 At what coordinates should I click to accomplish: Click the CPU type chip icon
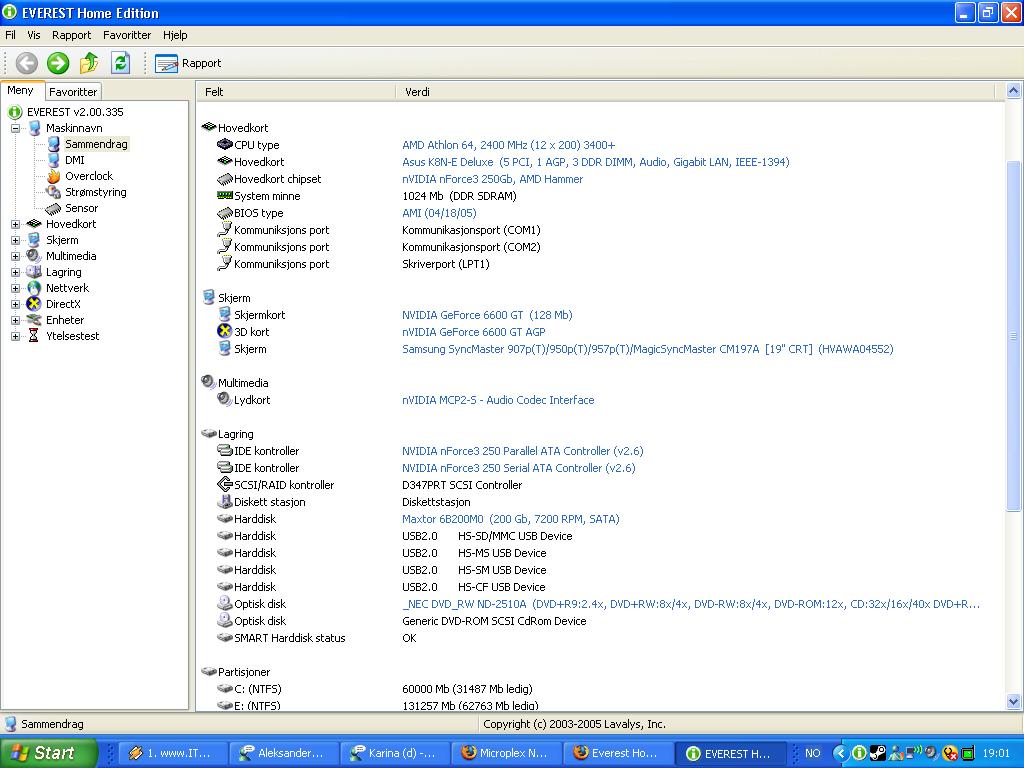coord(225,144)
